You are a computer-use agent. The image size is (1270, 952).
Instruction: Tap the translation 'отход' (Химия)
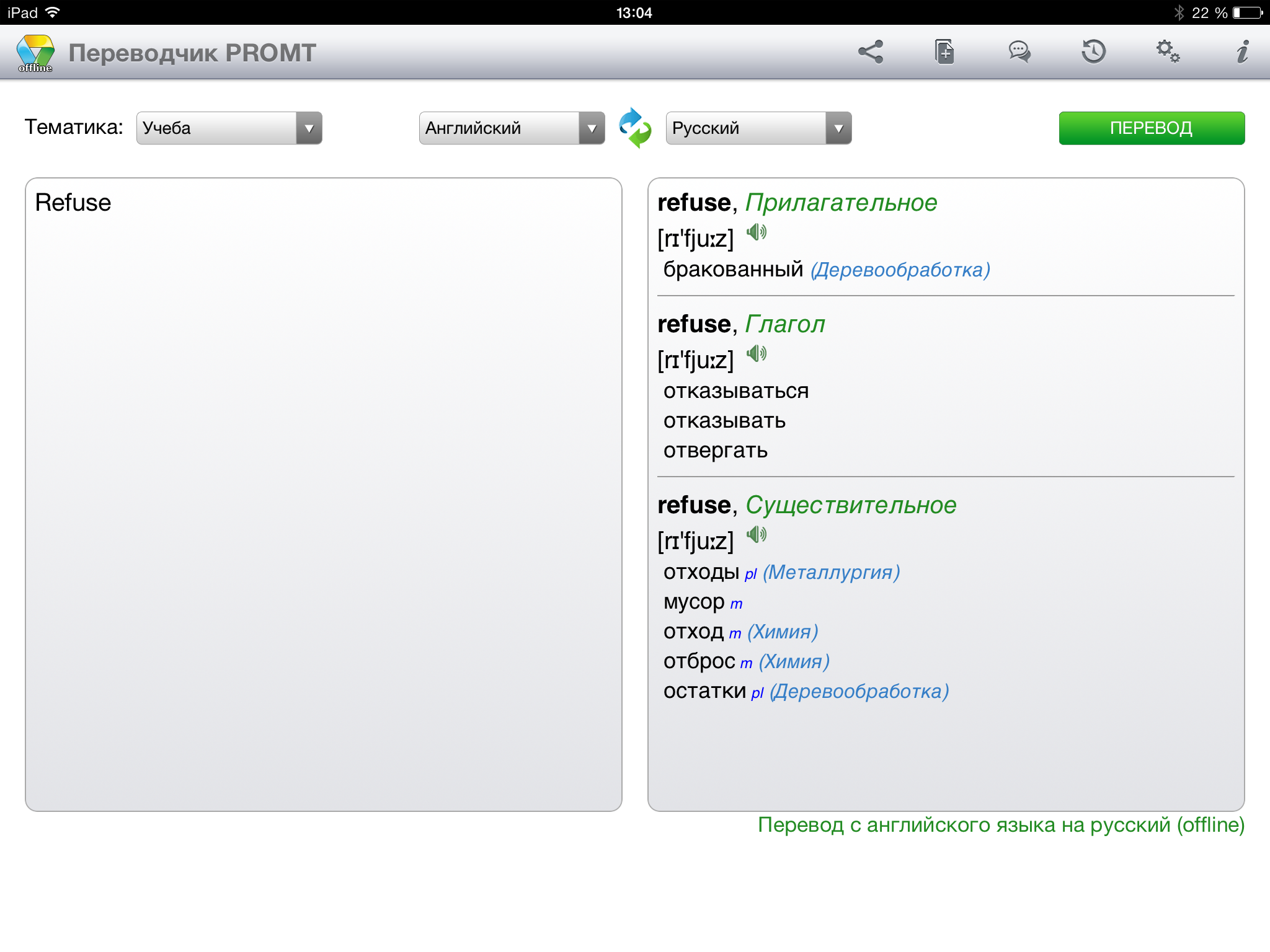point(693,632)
